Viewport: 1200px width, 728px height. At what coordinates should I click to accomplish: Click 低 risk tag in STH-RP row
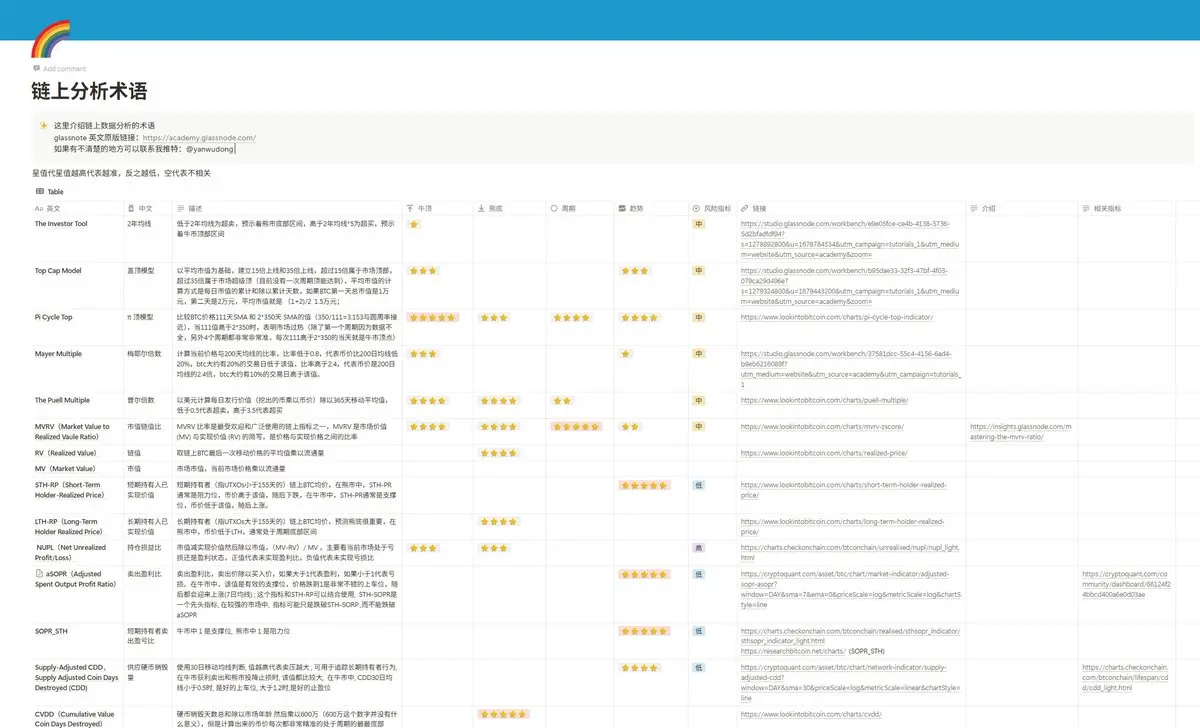click(699, 485)
